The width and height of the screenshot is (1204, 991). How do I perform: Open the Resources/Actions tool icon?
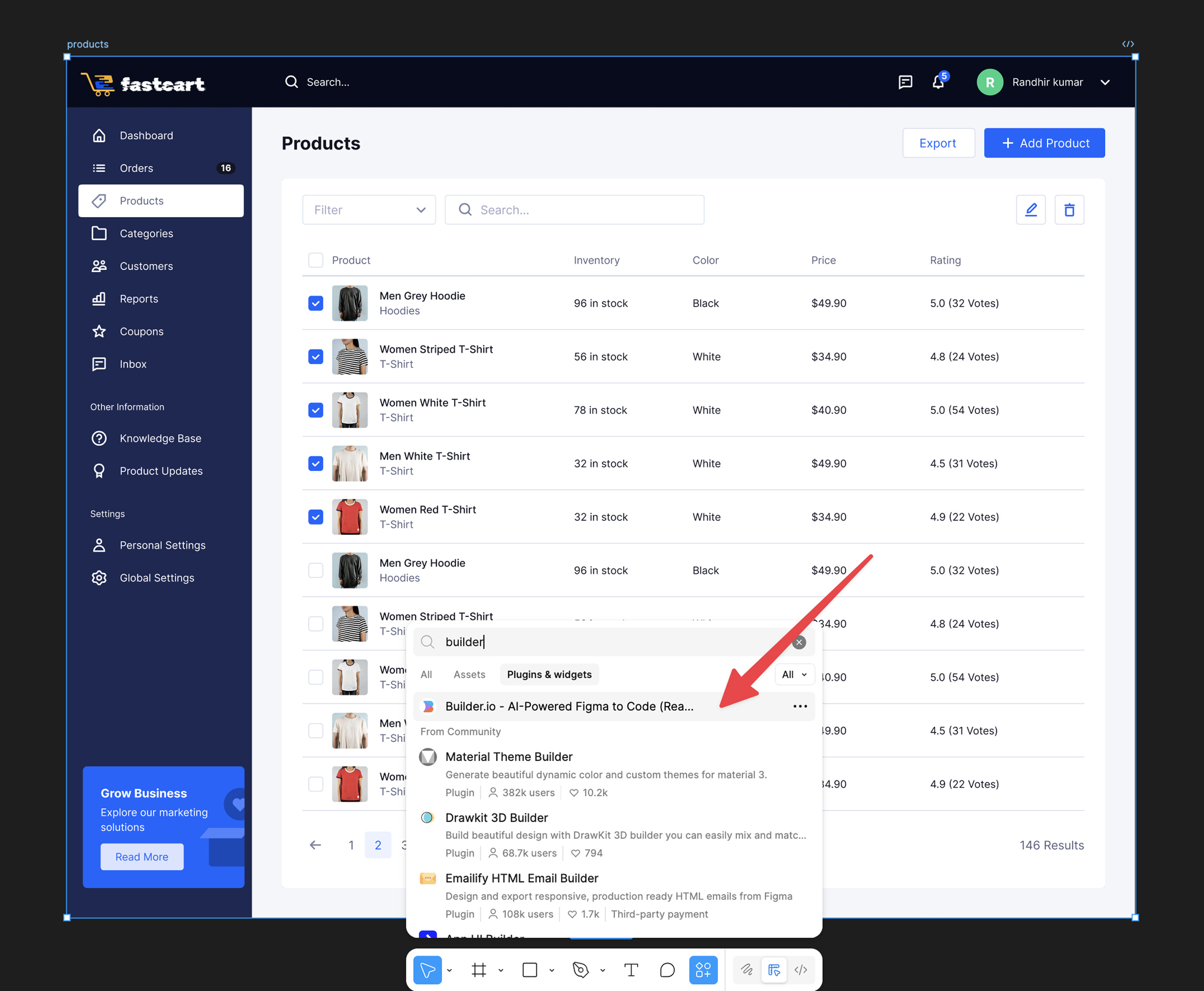pyautogui.click(x=703, y=970)
